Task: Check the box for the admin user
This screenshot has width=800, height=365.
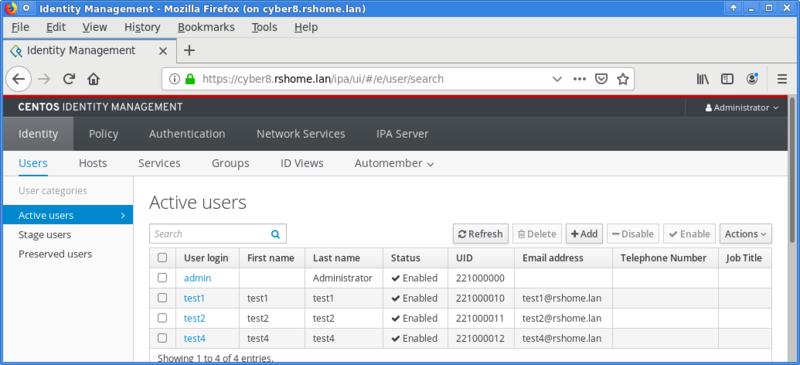Action: 162,278
